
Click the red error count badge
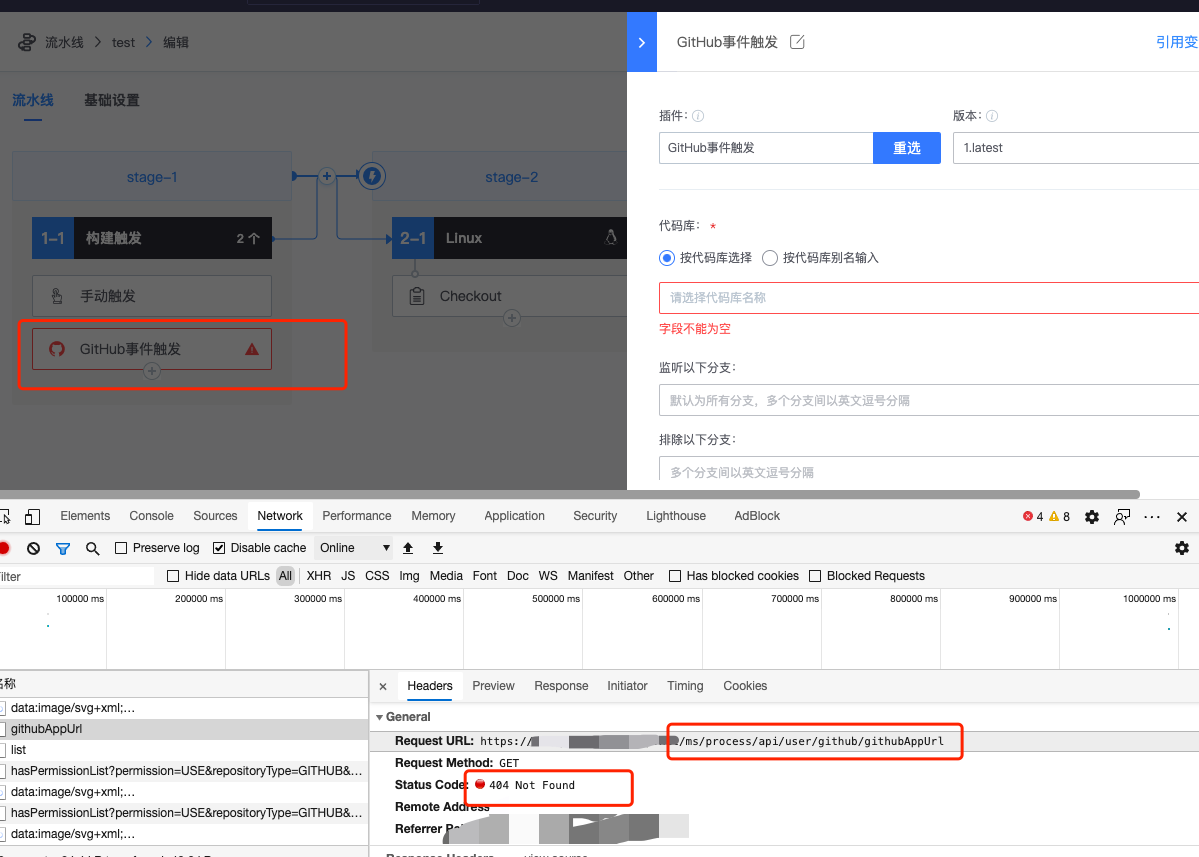(1033, 517)
